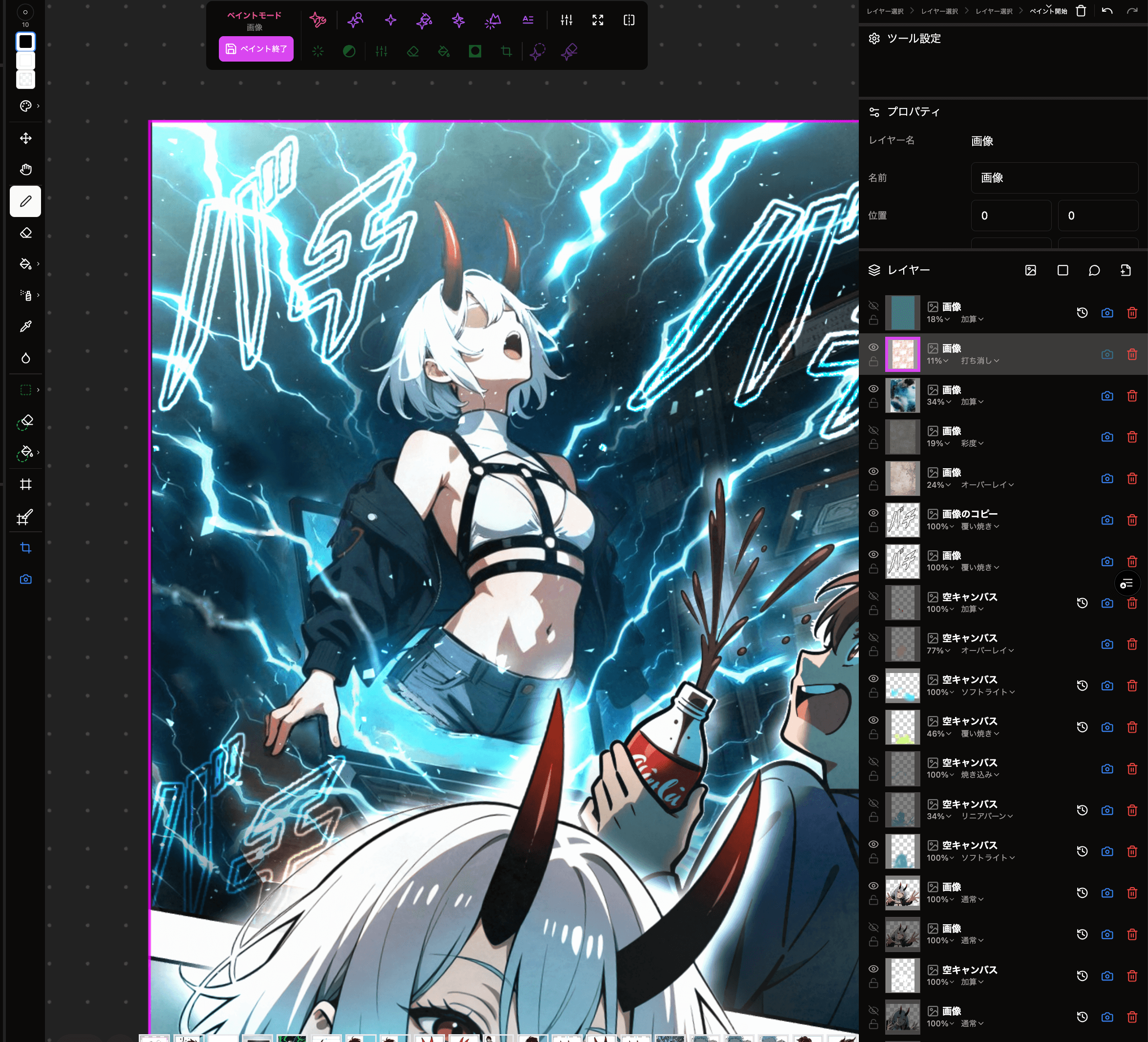Hide the 画像のコピー layer
Viewport: 1148px width, 1042px height.
pos(873,513)
